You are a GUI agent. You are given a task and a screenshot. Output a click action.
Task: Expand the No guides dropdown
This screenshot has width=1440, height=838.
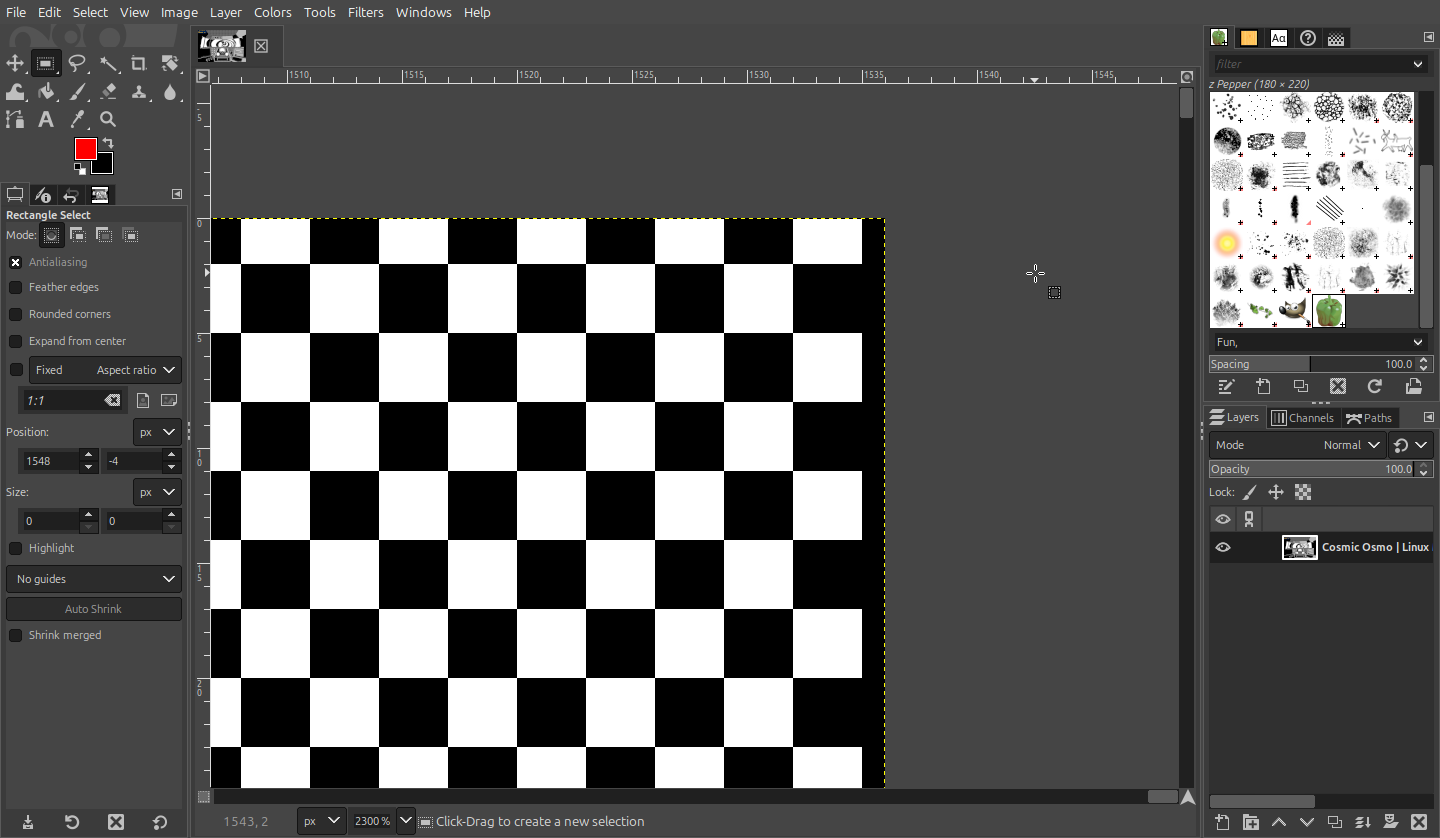(x=94, y=579)
